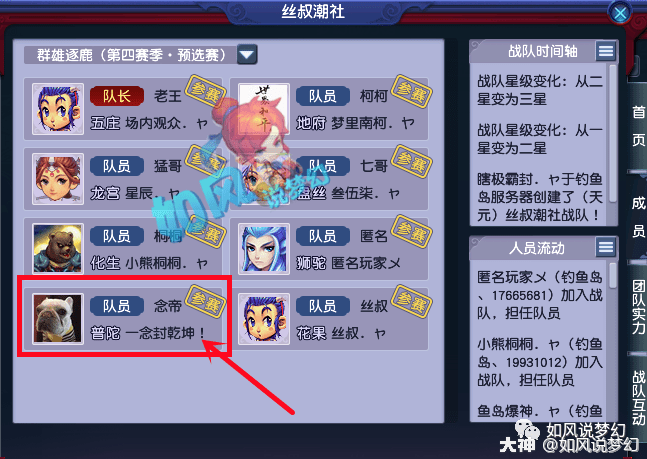
Task: Click the 参赛 stamp on 丝叔's card
Action: (411, 302)
